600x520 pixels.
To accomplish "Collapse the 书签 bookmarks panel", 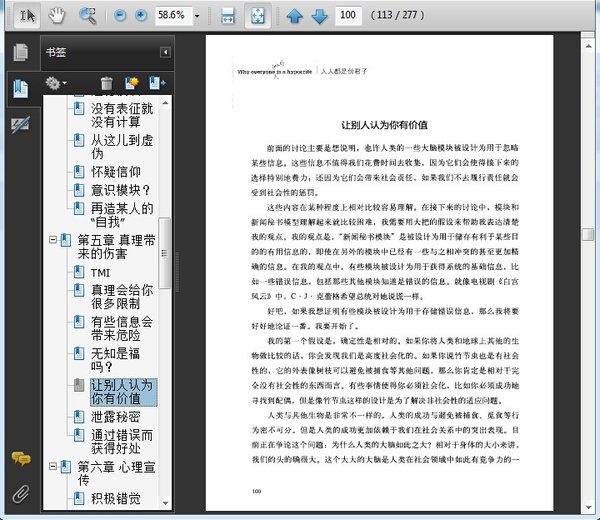I will 165,52.
